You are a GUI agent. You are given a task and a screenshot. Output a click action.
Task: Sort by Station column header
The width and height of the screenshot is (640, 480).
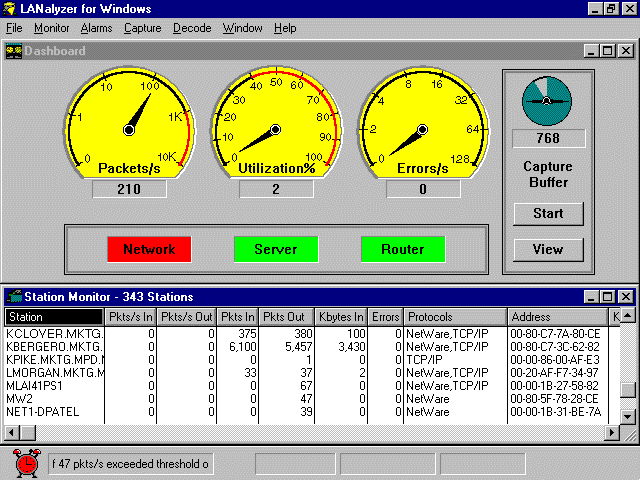[54, 317]
